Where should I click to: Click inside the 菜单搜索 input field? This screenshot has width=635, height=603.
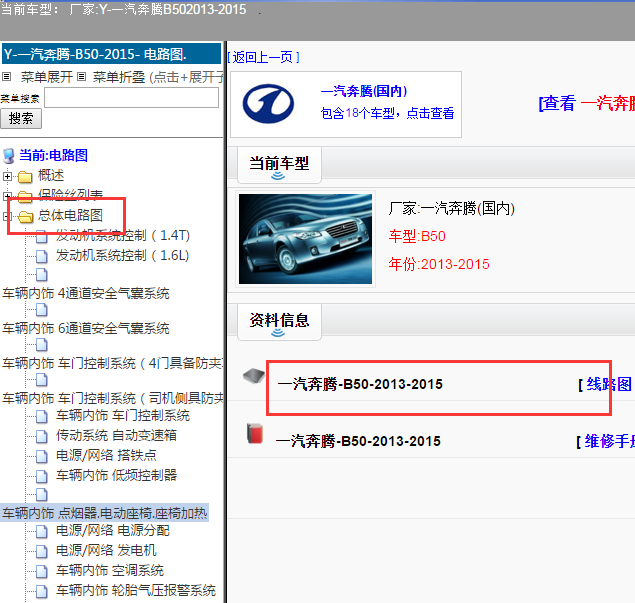click(131, 98)
